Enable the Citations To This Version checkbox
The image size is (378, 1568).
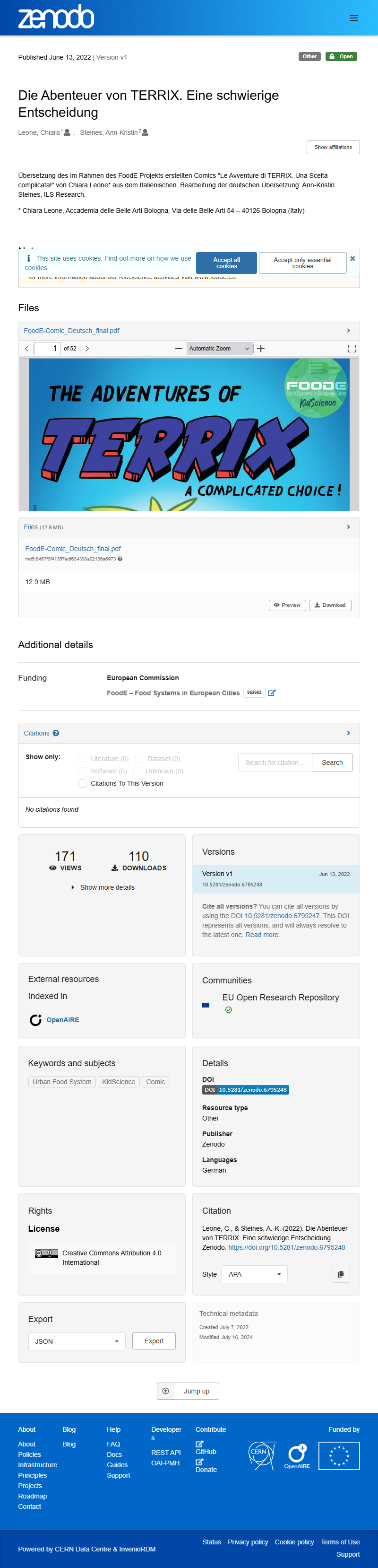point(83,783)
